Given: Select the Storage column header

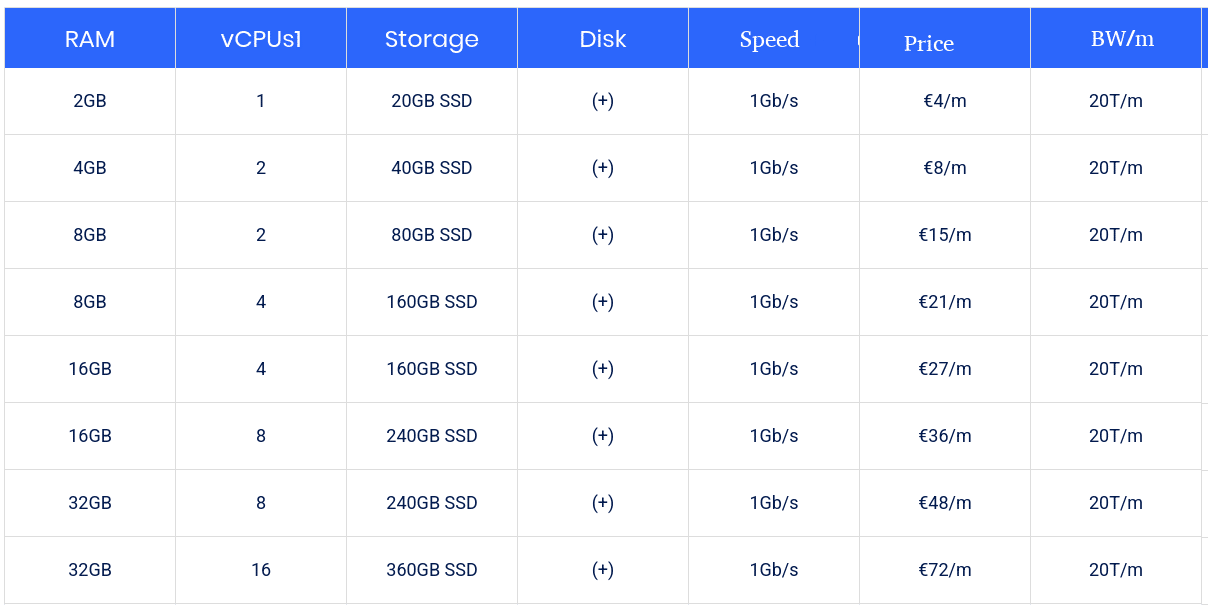Looking at the screenshot, I should tap(432, 39).
